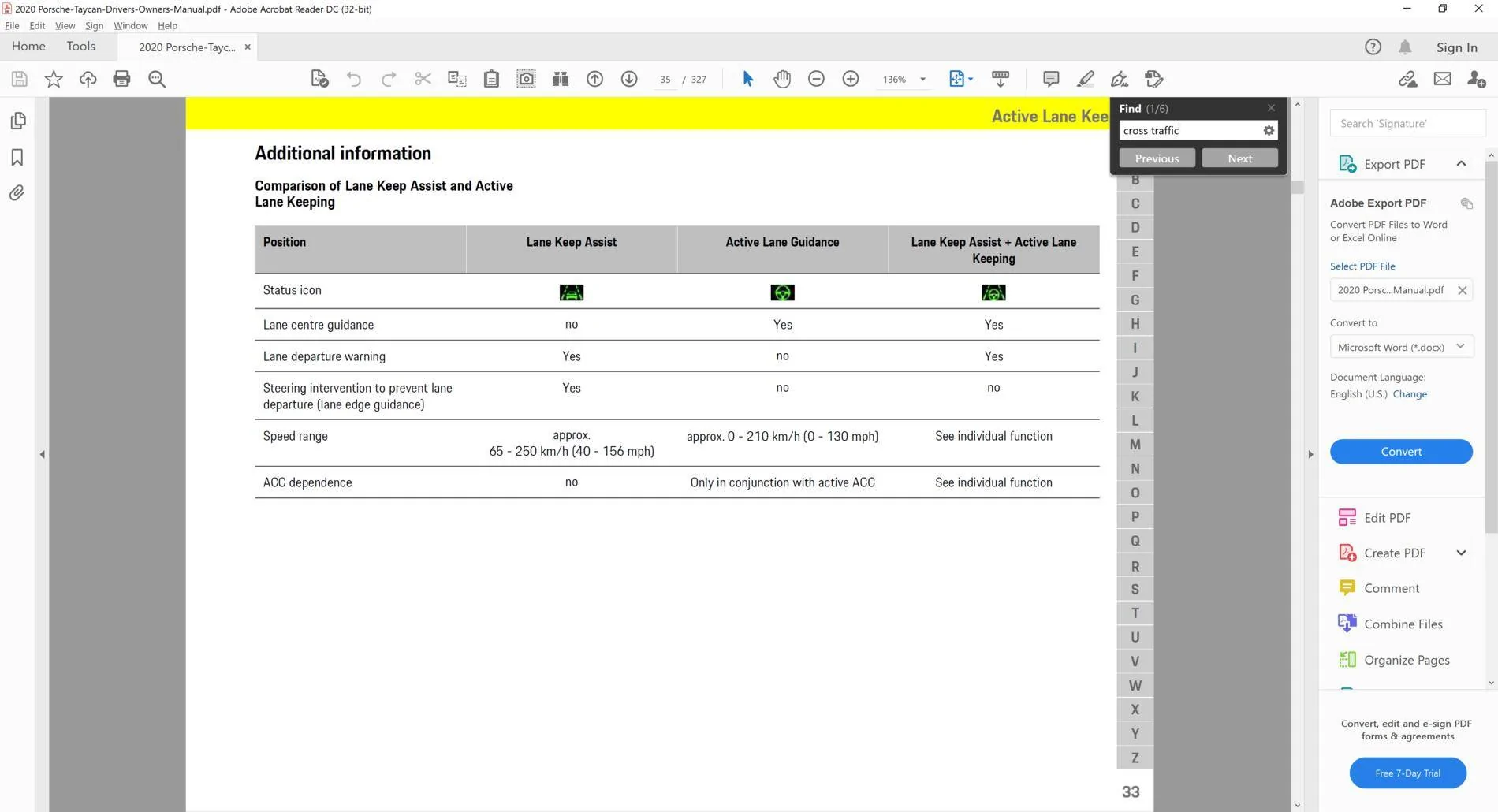Go to the previous page arrow
1498x812 pixels.
[x=595, y=79]
